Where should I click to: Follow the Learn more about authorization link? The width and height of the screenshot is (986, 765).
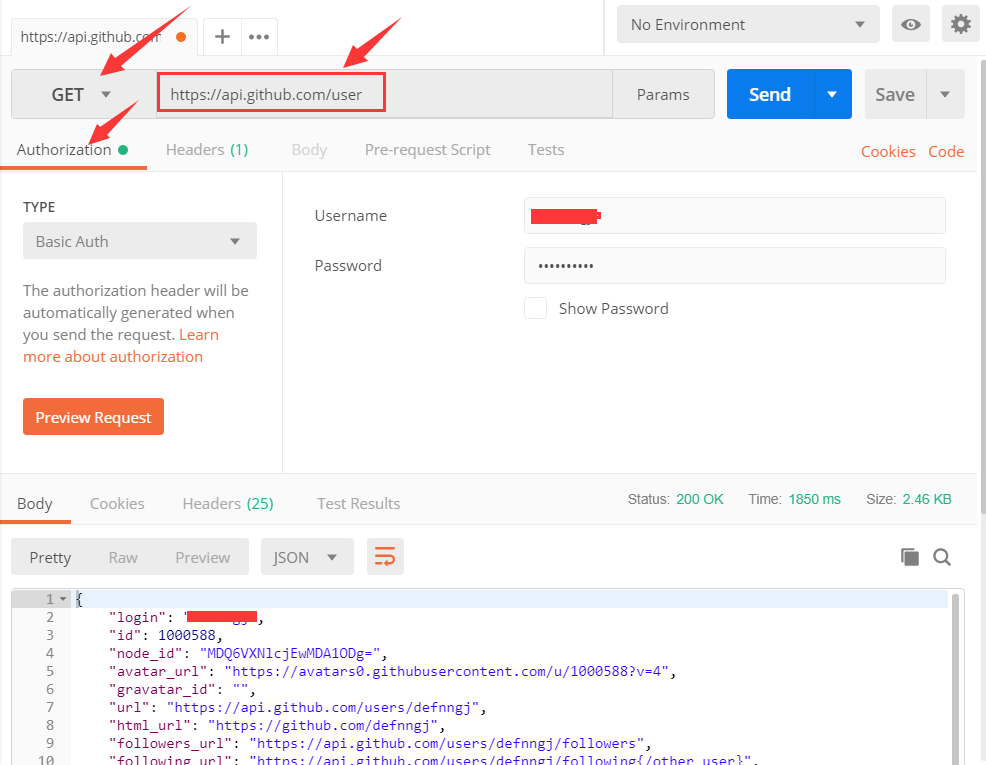pos(121,346)
